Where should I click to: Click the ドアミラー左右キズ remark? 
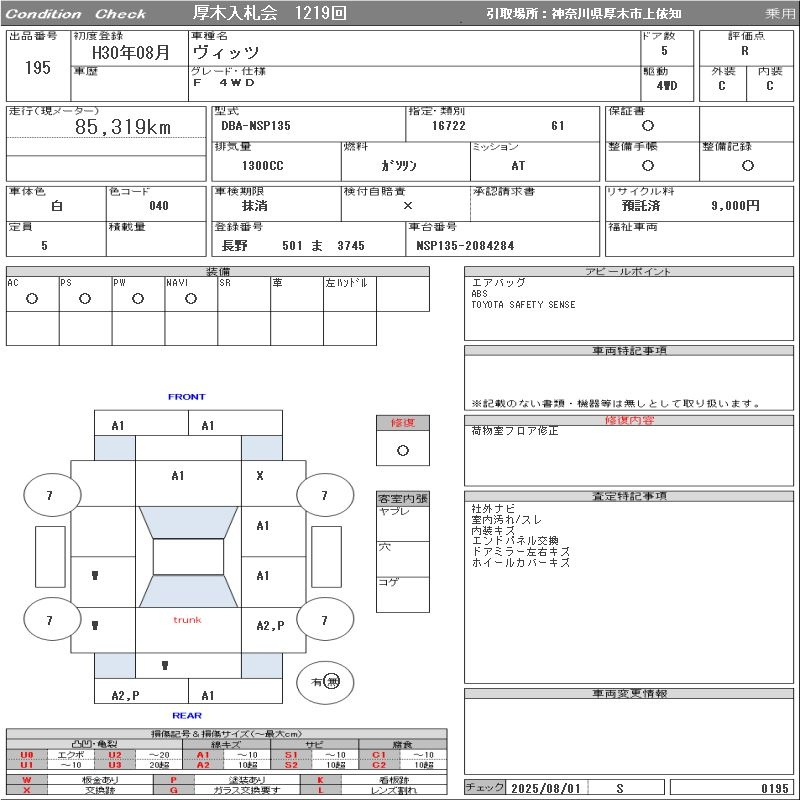point(520,552)
